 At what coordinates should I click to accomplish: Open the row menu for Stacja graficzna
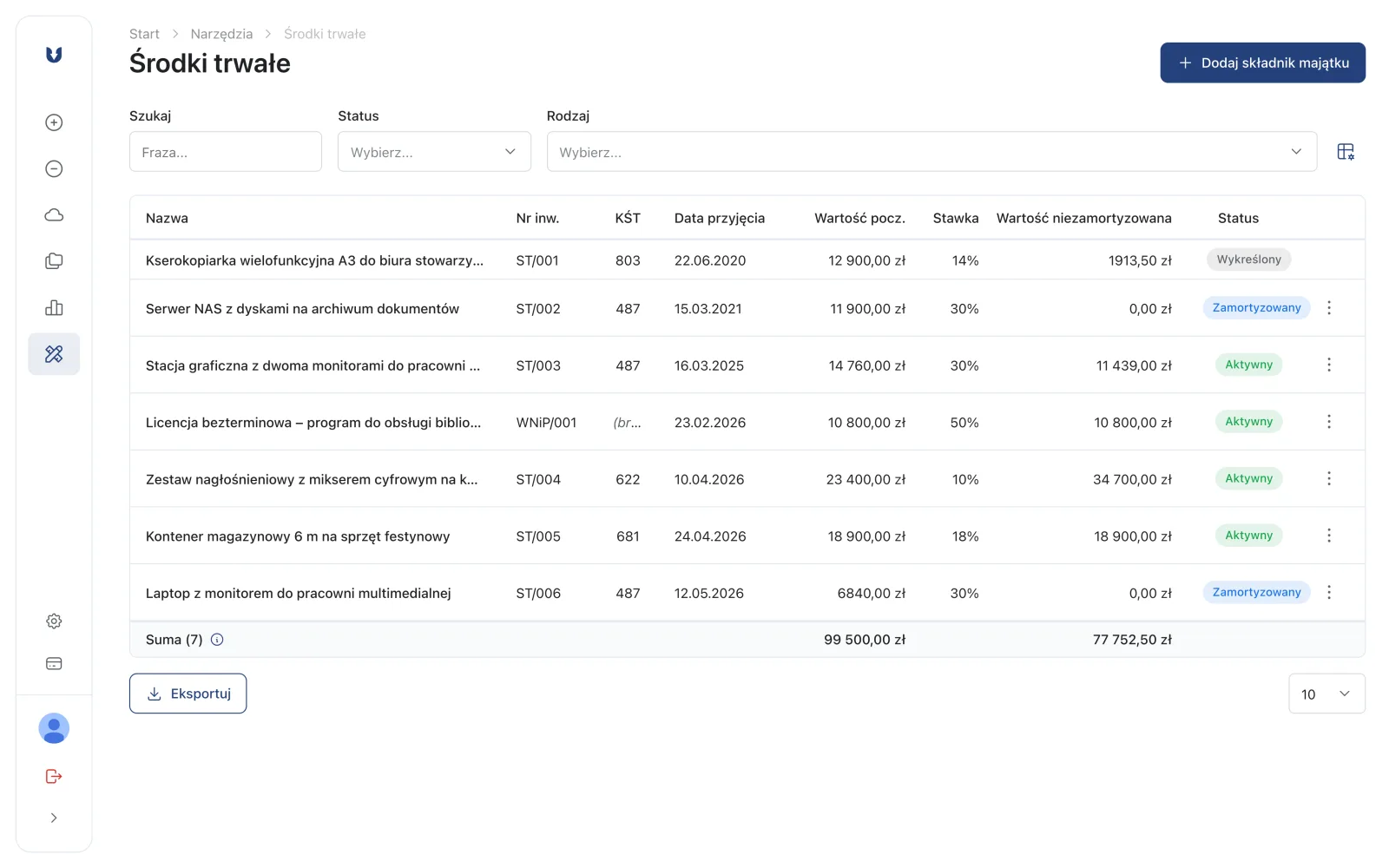1328,365
